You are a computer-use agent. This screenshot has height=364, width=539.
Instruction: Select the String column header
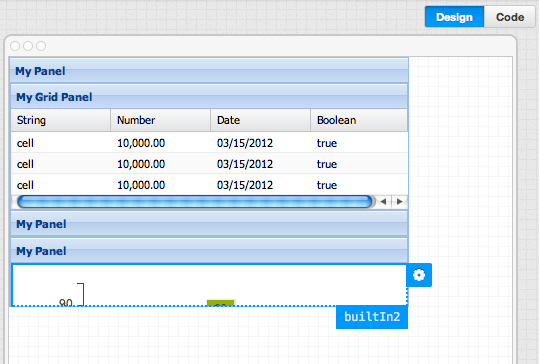coord(61,120)
